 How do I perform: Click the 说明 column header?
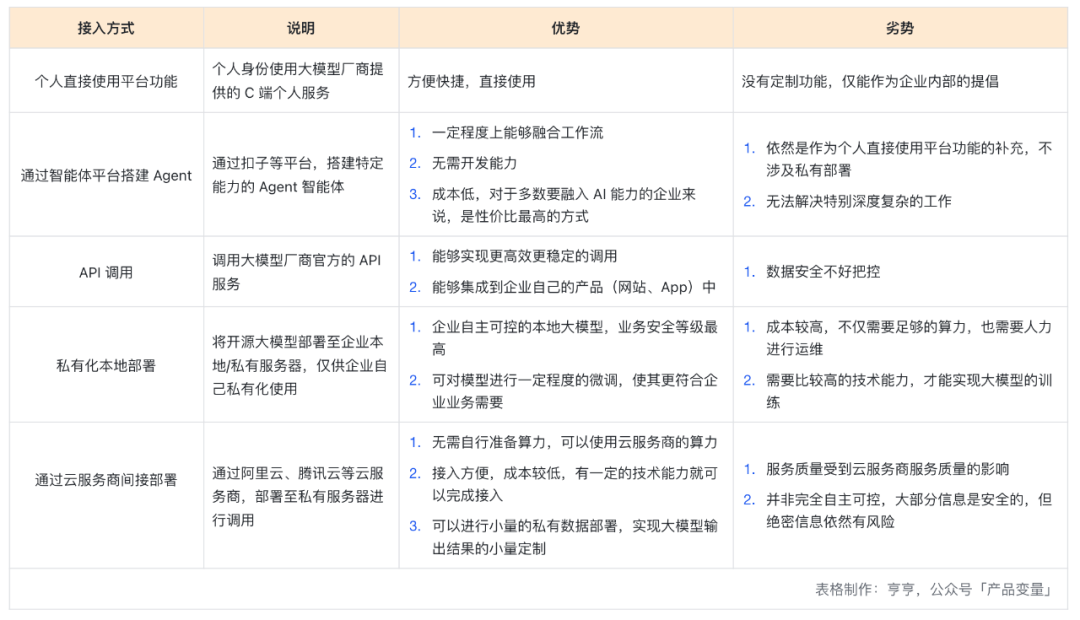click(300, 28)
